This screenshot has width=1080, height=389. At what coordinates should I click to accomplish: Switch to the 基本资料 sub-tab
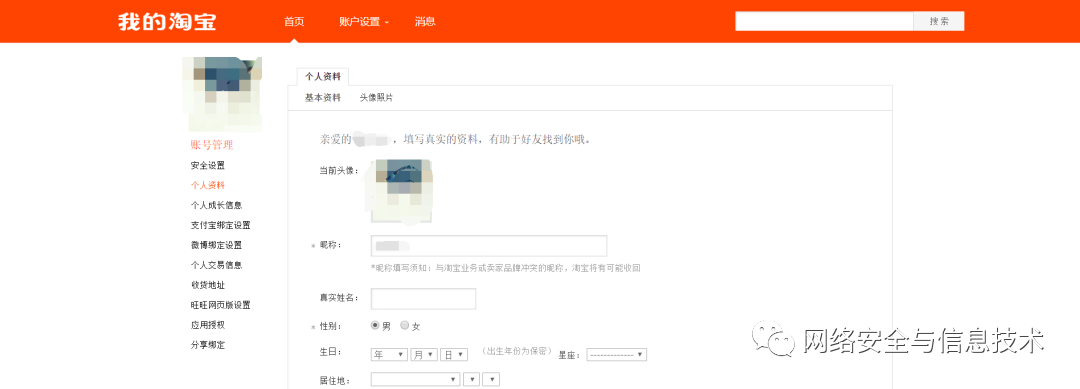point(323,98)
